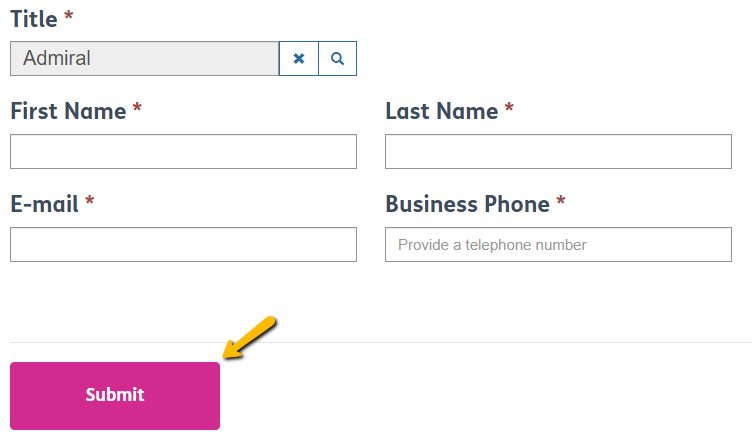
Task: Click the asterisk next to First Name
Action: [137, 110]
